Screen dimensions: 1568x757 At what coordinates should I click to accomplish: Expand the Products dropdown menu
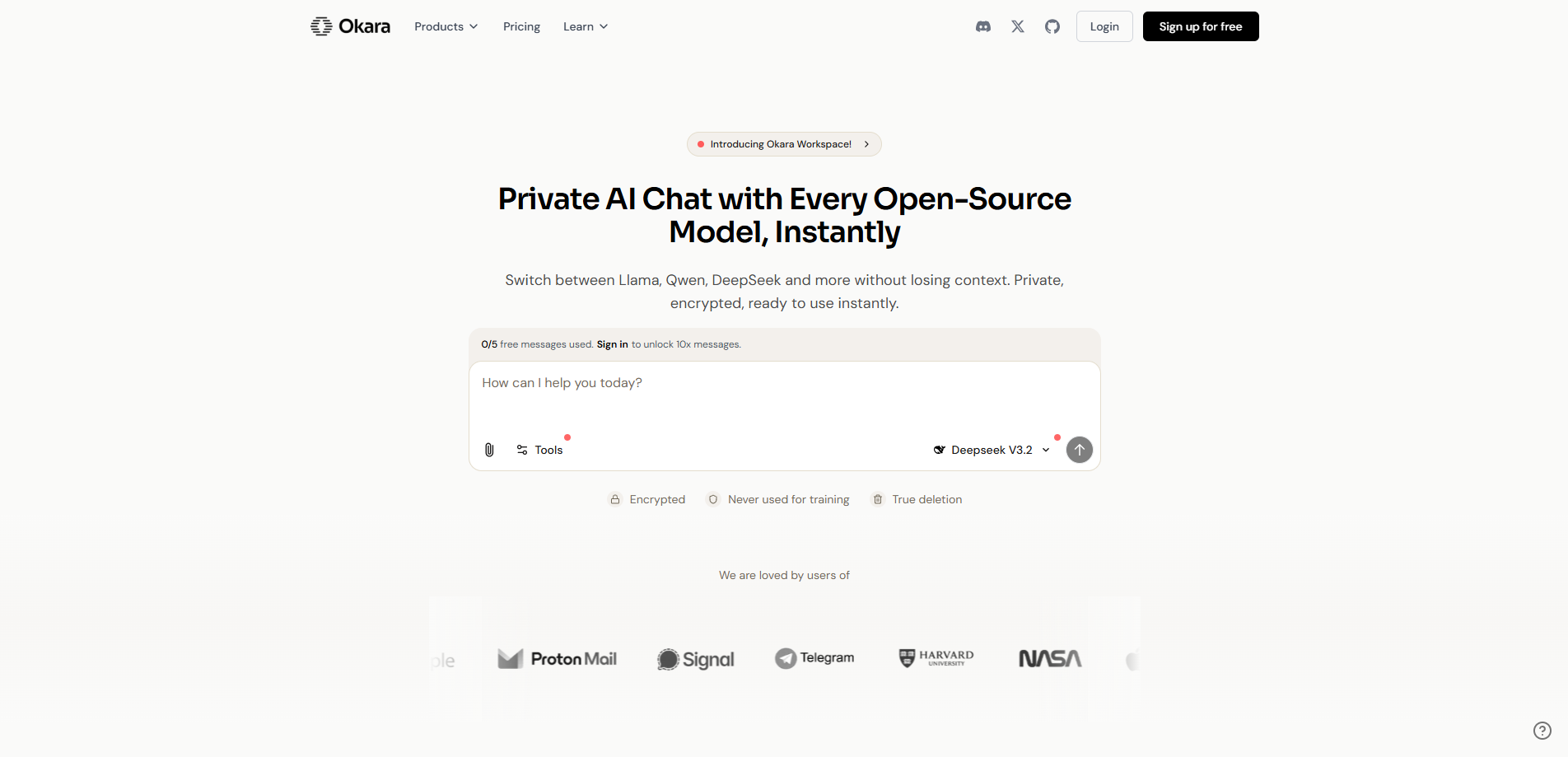[x=446, y=26]
